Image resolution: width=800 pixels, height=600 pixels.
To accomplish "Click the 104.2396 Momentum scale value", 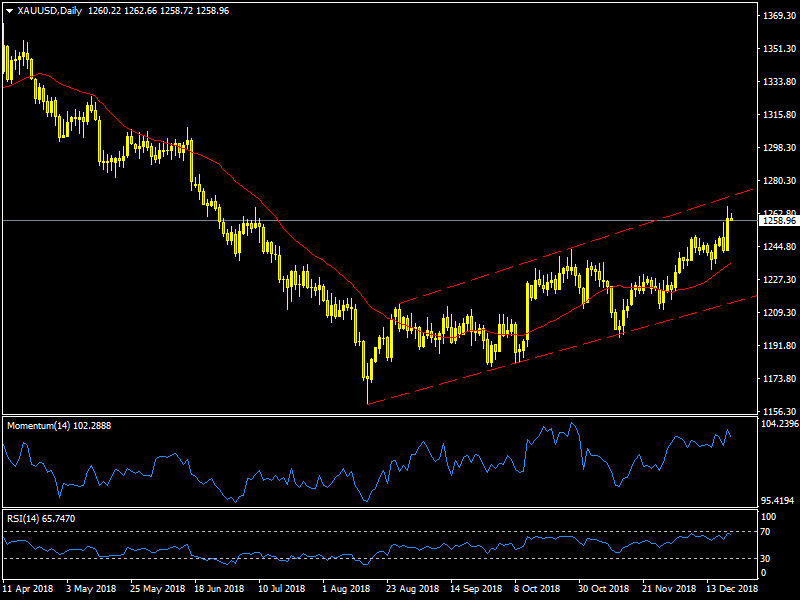I will [776, 424].
